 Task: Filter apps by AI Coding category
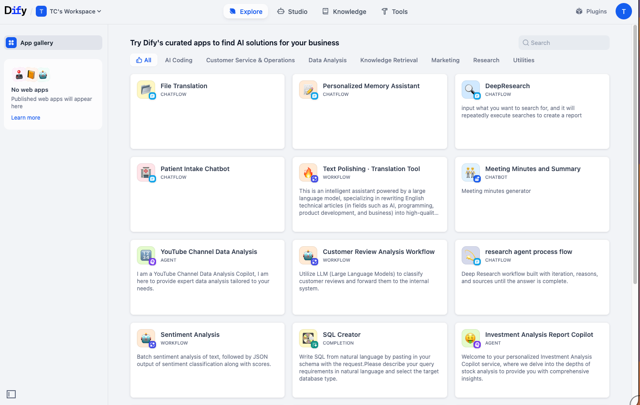[178, 60]
